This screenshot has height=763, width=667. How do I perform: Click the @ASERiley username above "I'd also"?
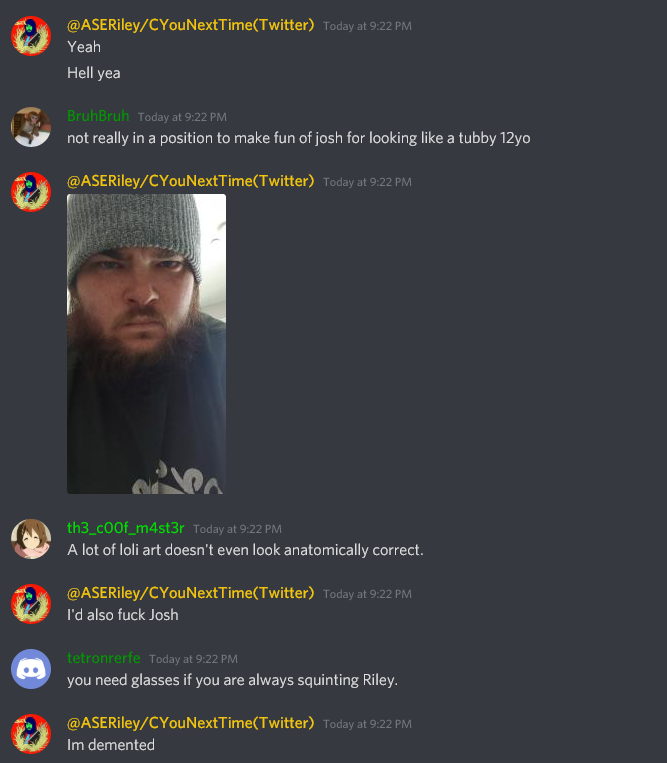click(191, 593)
